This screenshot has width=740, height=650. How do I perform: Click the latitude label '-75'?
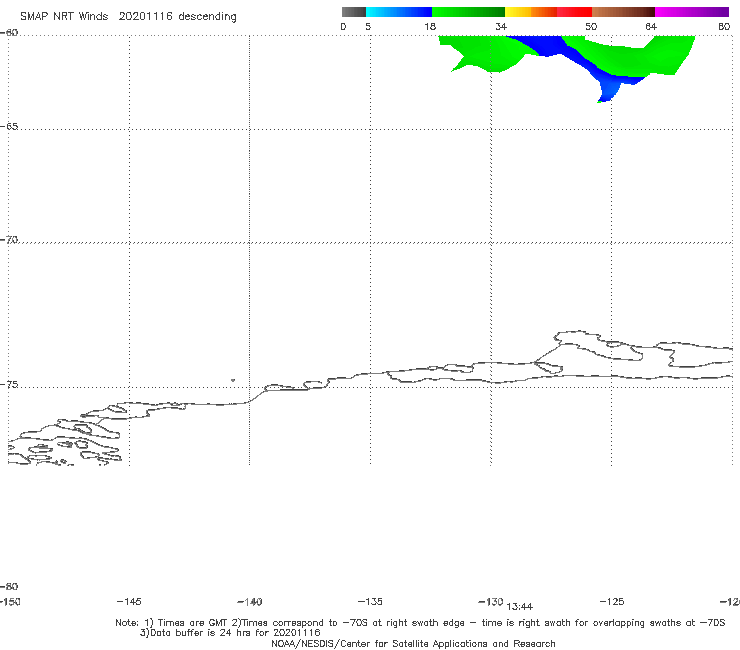[9, 385]
